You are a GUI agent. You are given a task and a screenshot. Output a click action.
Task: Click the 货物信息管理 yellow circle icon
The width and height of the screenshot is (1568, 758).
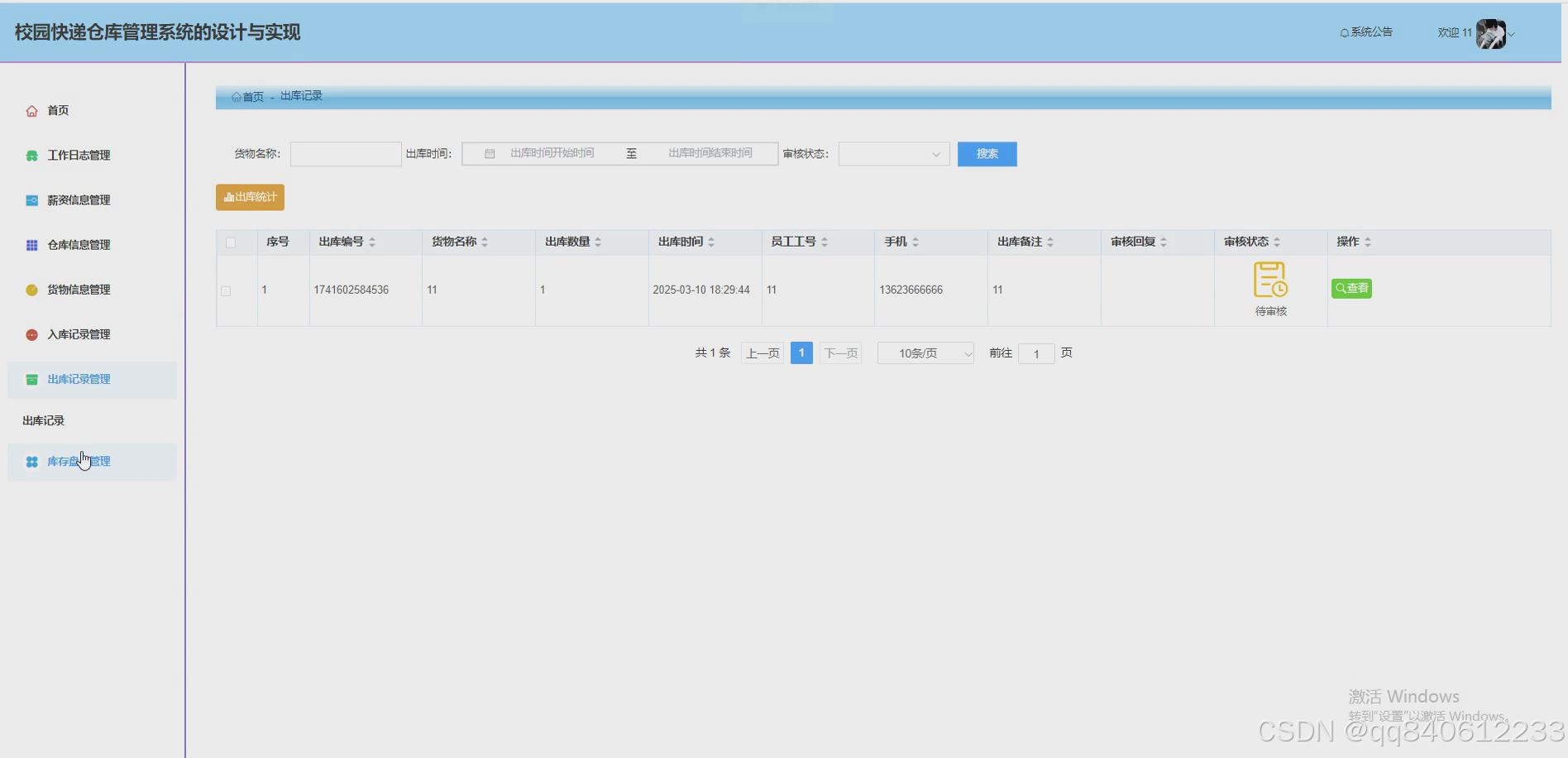point(31,290)
